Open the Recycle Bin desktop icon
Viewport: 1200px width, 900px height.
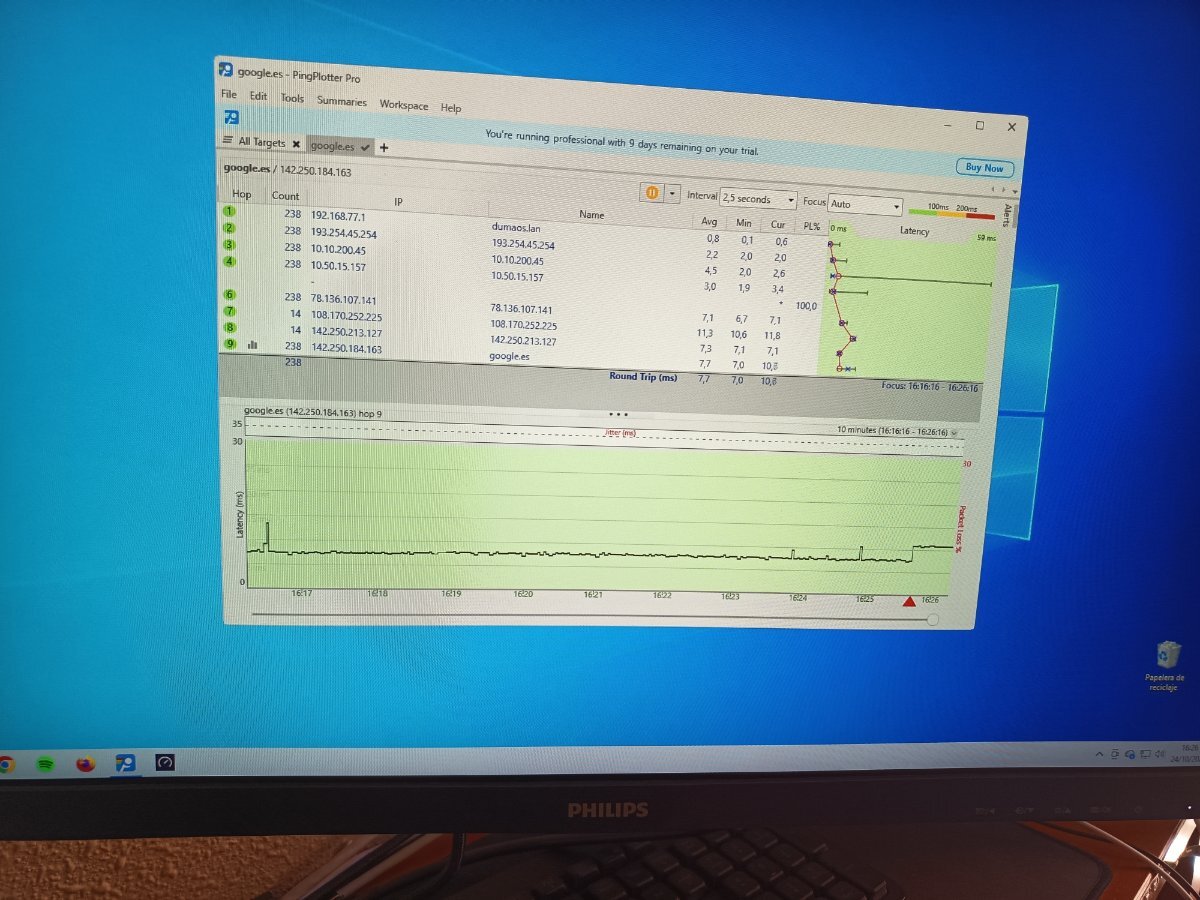1165,656
